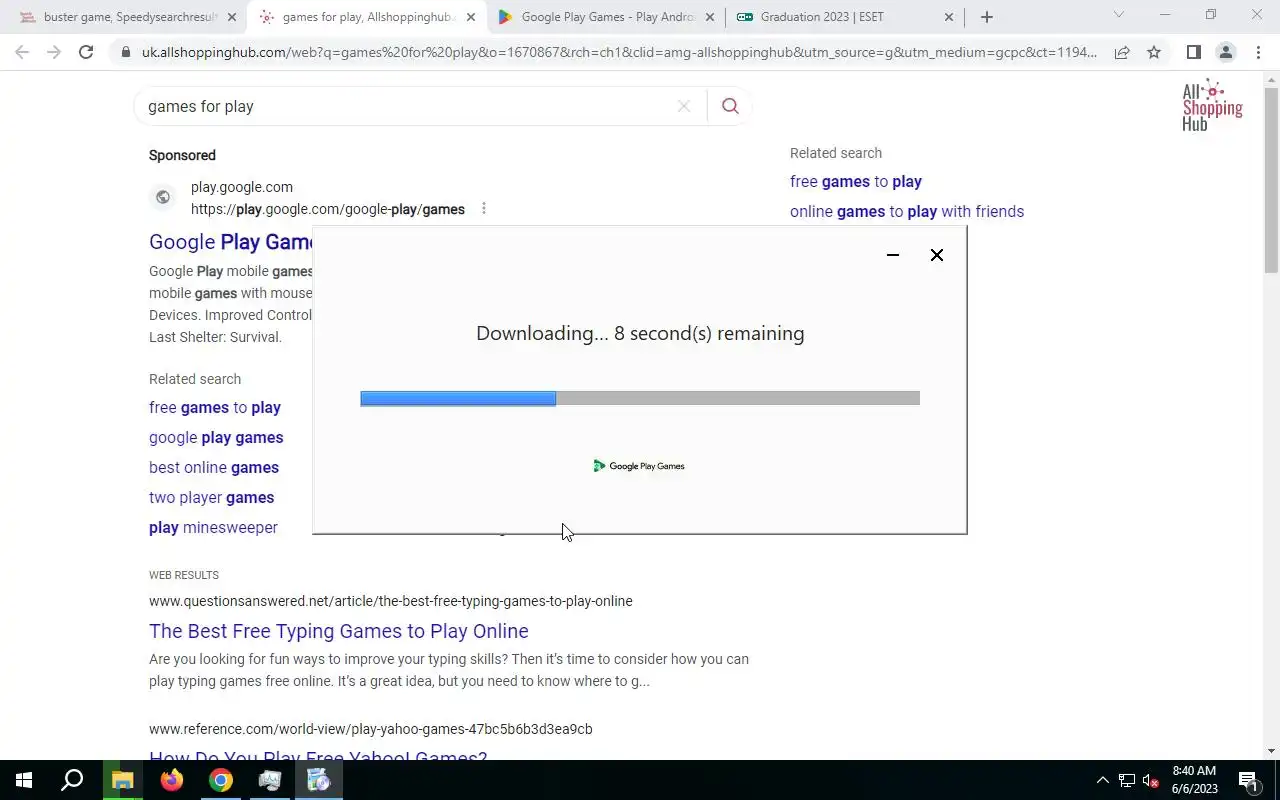Click the All Shopping Hub logo
This screenshot has width=1280, height=800.
tap(1212, 105)
